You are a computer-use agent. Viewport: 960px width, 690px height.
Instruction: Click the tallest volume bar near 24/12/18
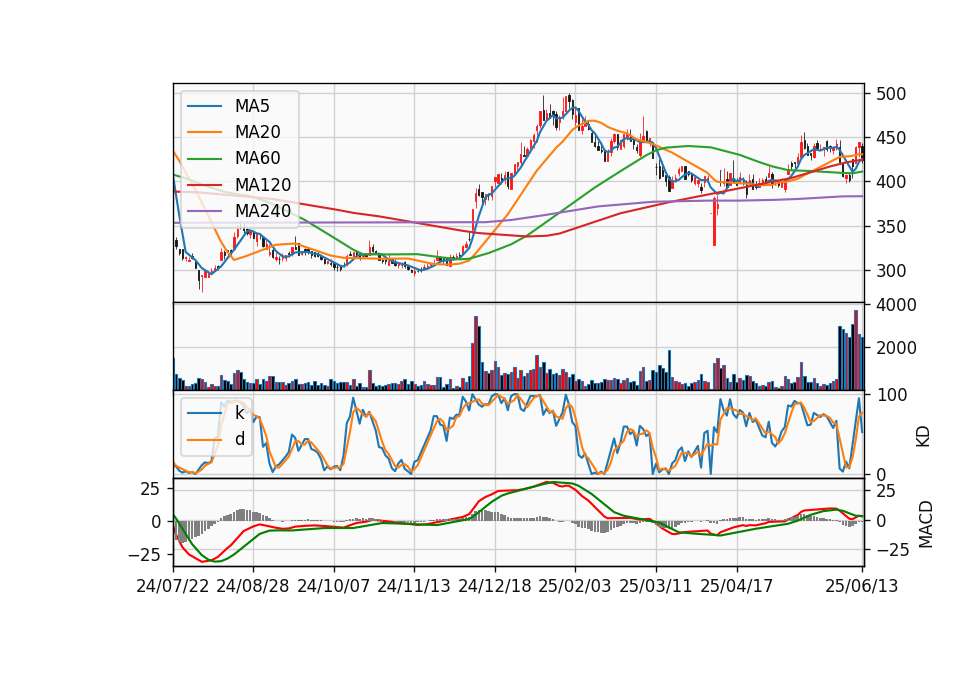pos(476,353)
